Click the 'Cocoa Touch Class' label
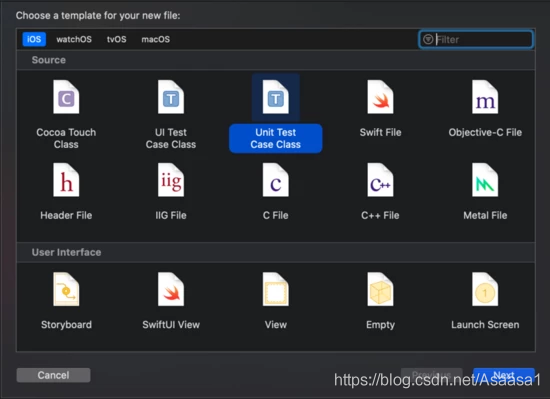 66,138
